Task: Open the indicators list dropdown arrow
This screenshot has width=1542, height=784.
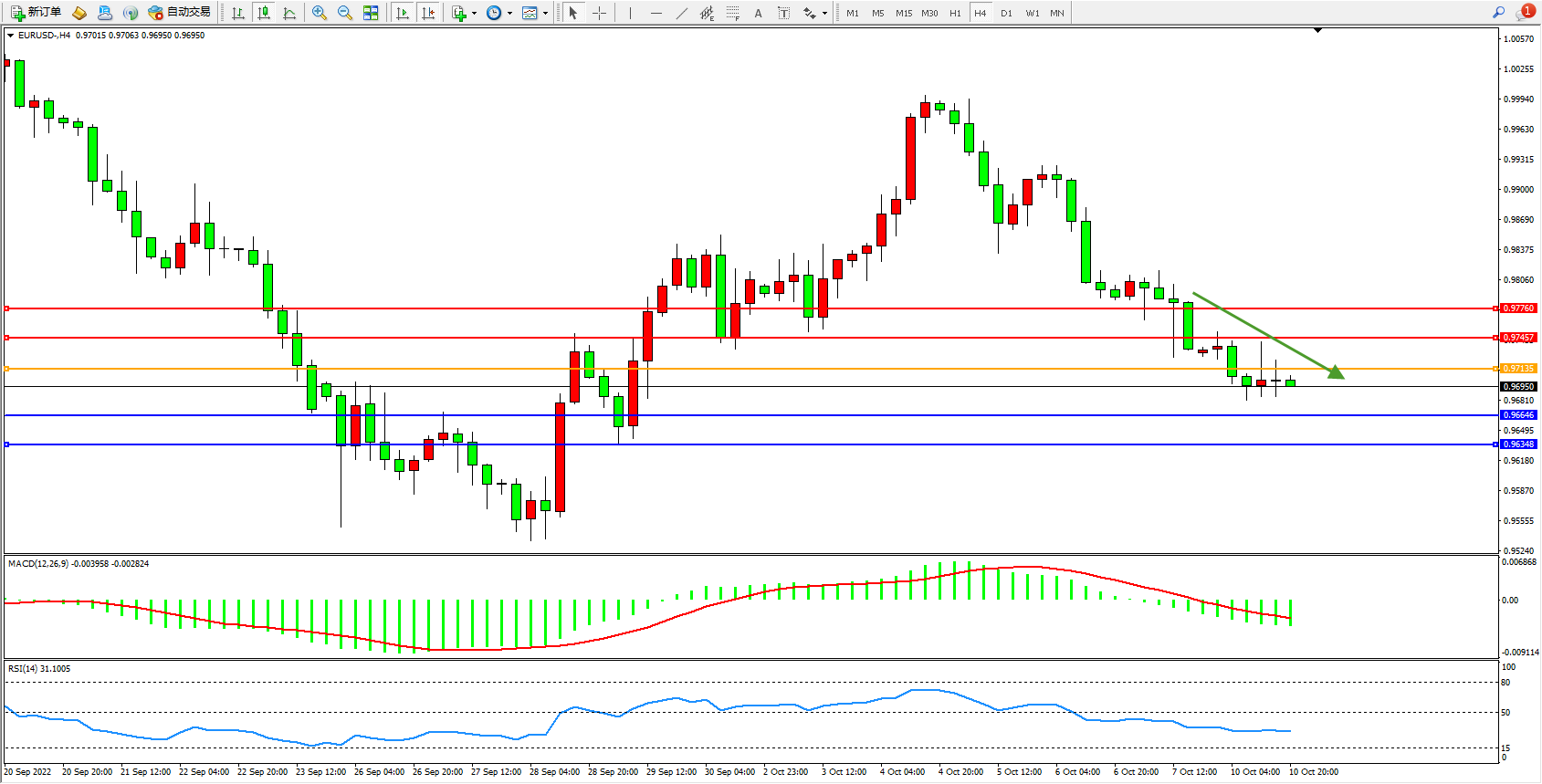Action: tap(474, 13)
